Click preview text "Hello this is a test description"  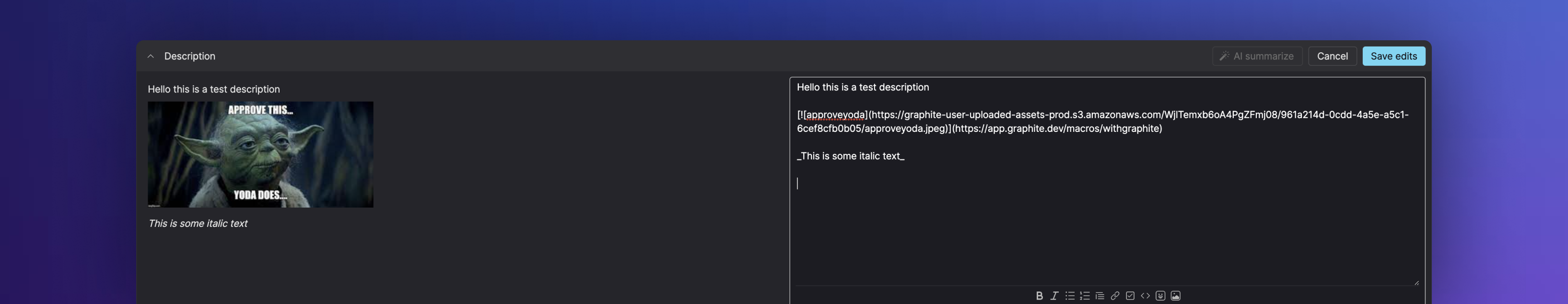214,89
